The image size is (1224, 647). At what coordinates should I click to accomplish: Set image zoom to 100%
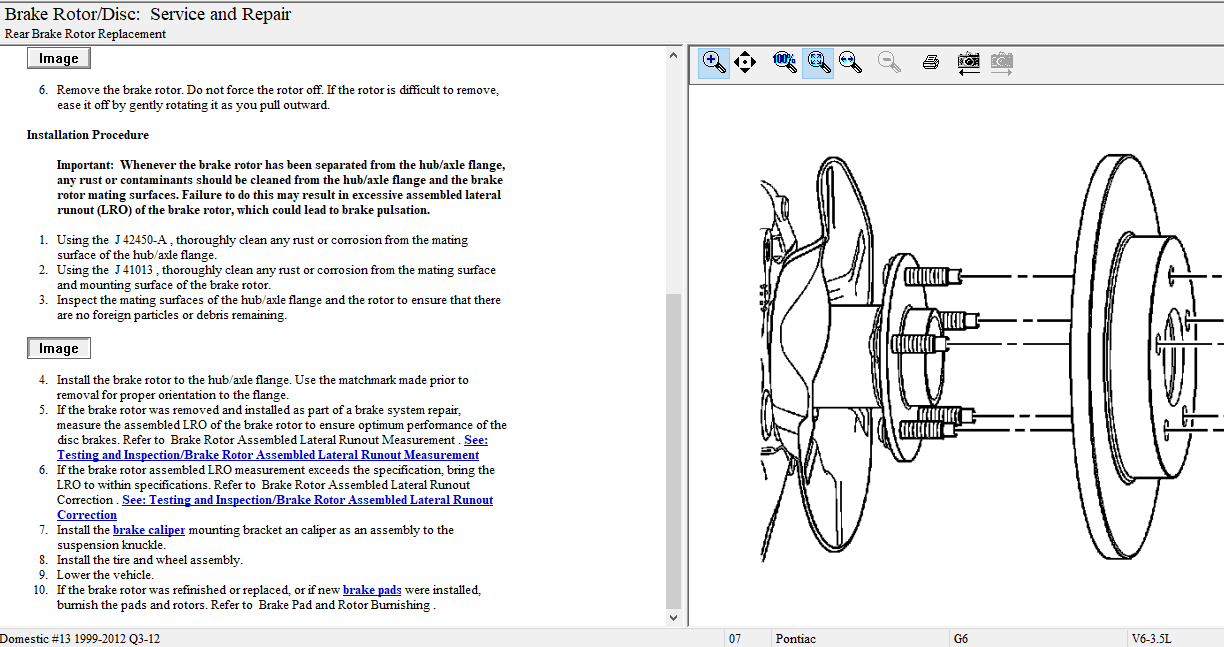click(x=785, y=63)
